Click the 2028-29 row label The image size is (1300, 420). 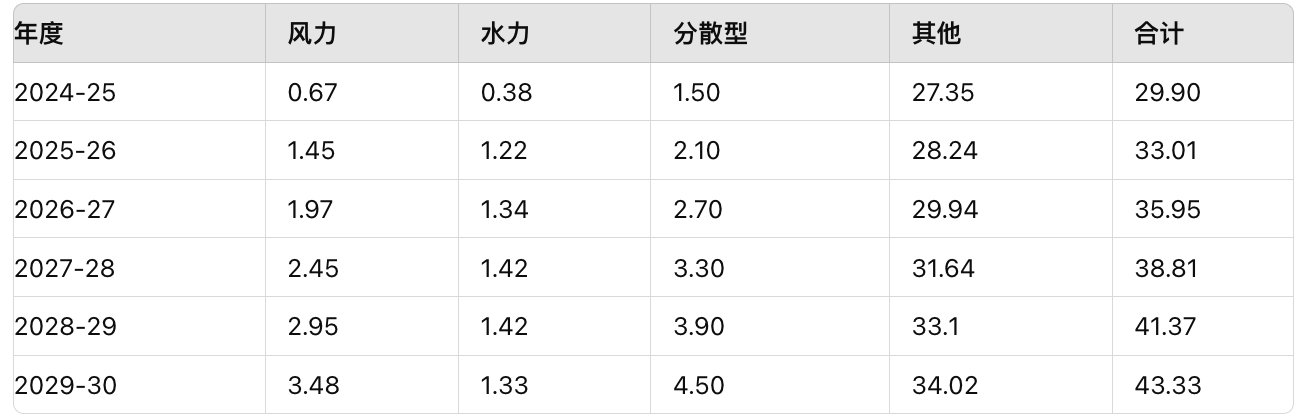pos(65,327)
